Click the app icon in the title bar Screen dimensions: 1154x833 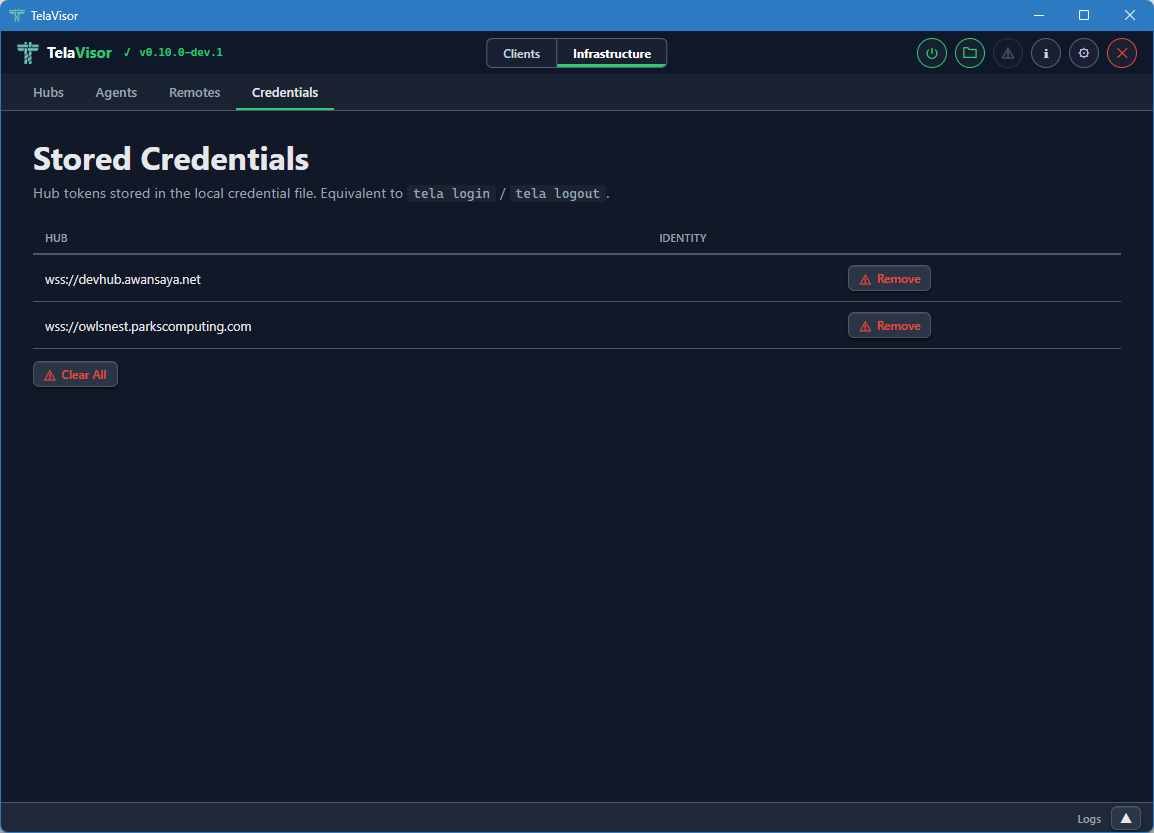[14, 15]
